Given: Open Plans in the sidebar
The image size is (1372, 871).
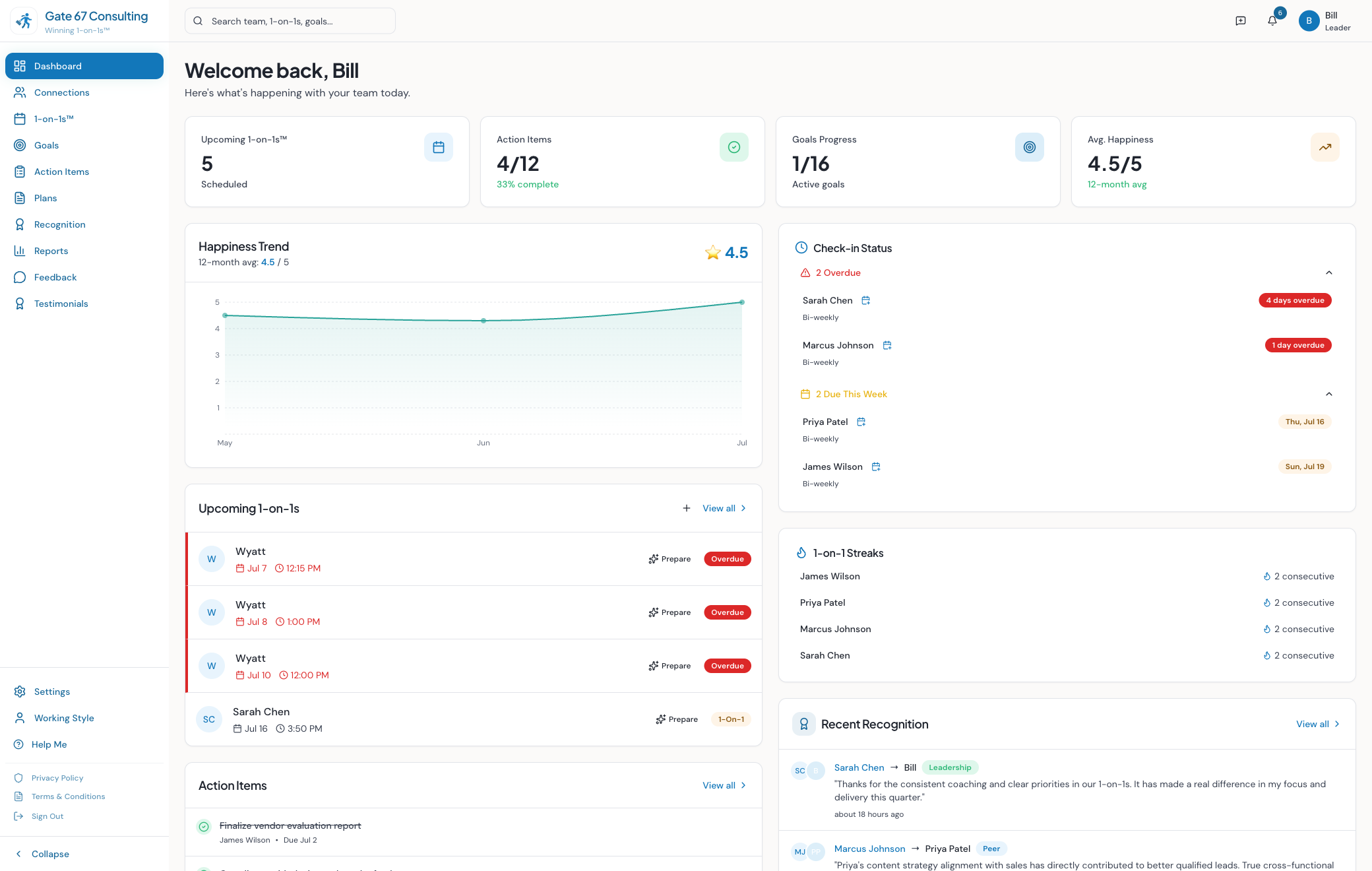Looking at the screenshot, I should pos(84,198).
